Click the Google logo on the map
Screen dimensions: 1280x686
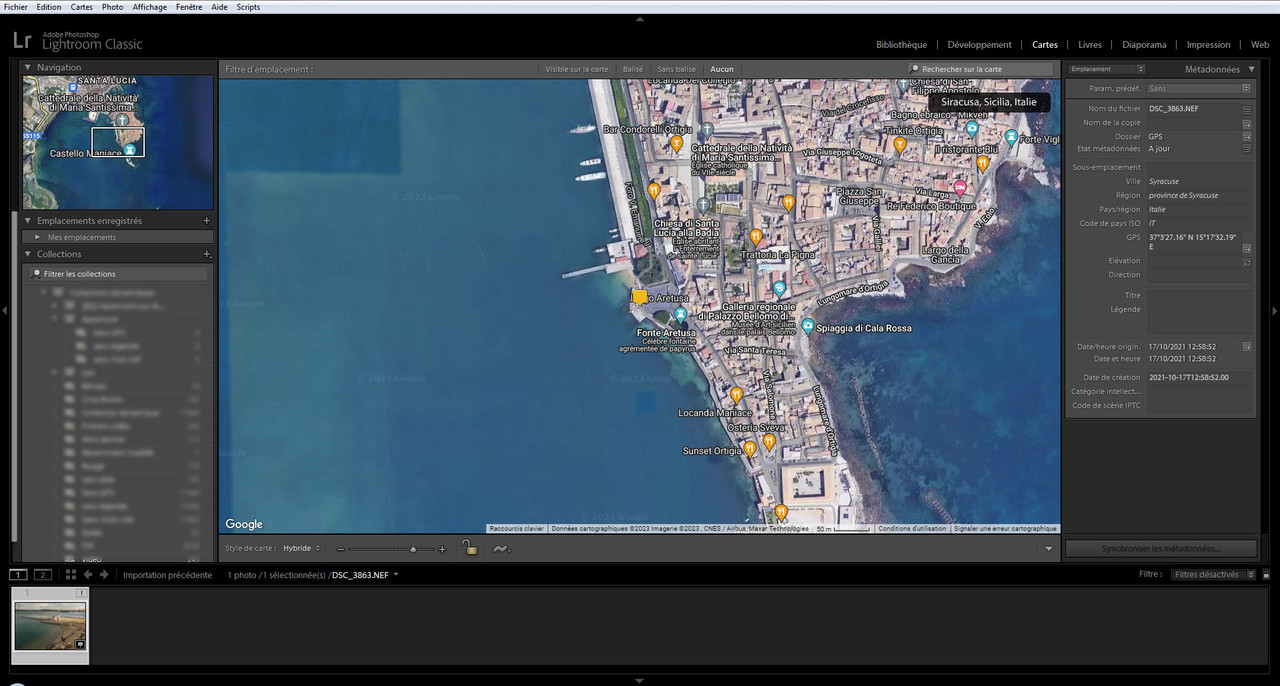(x=244, y=524)
